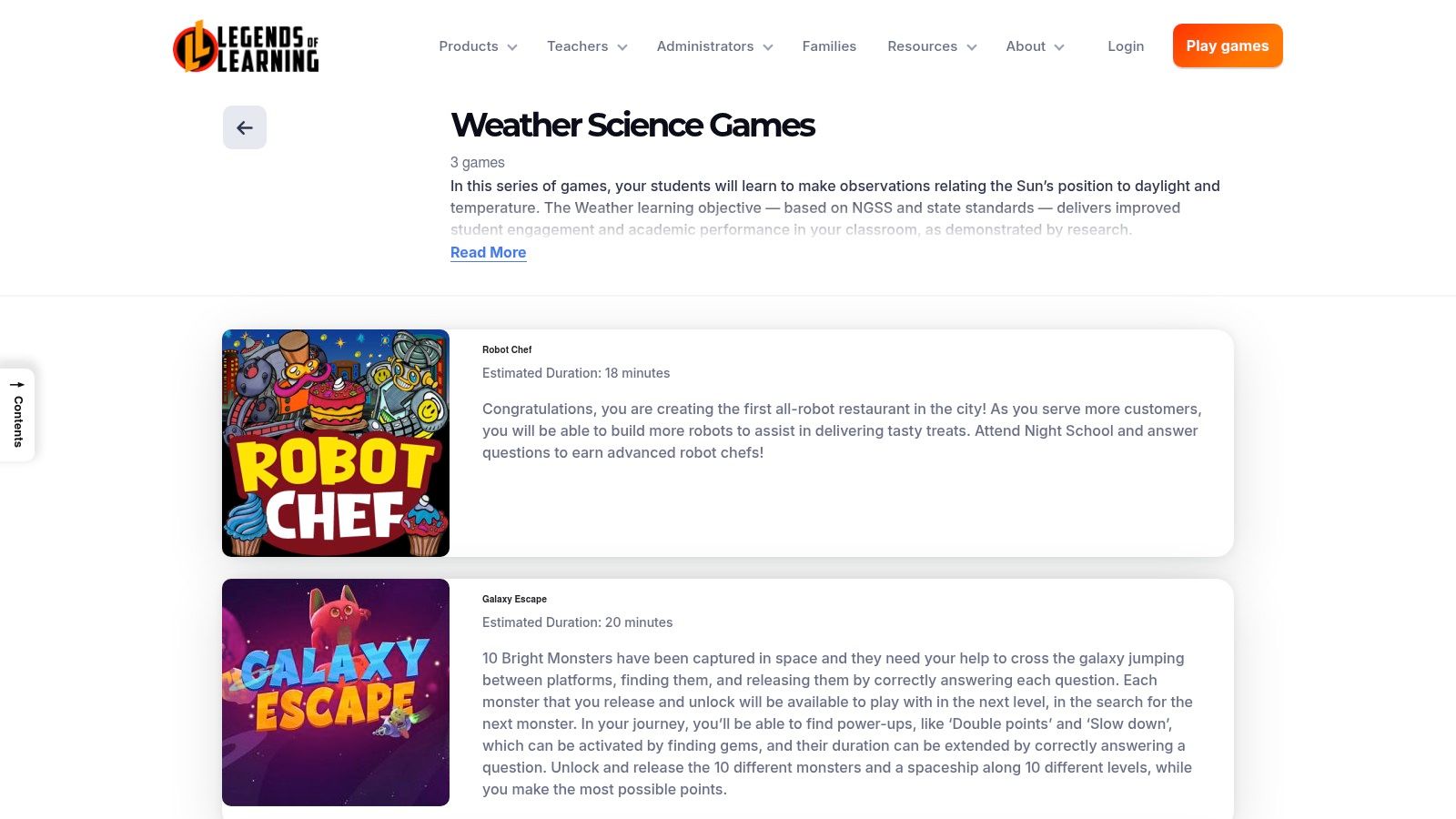Navigate to the Login menu entry
1456x819 pixels.
(1126, 45)
